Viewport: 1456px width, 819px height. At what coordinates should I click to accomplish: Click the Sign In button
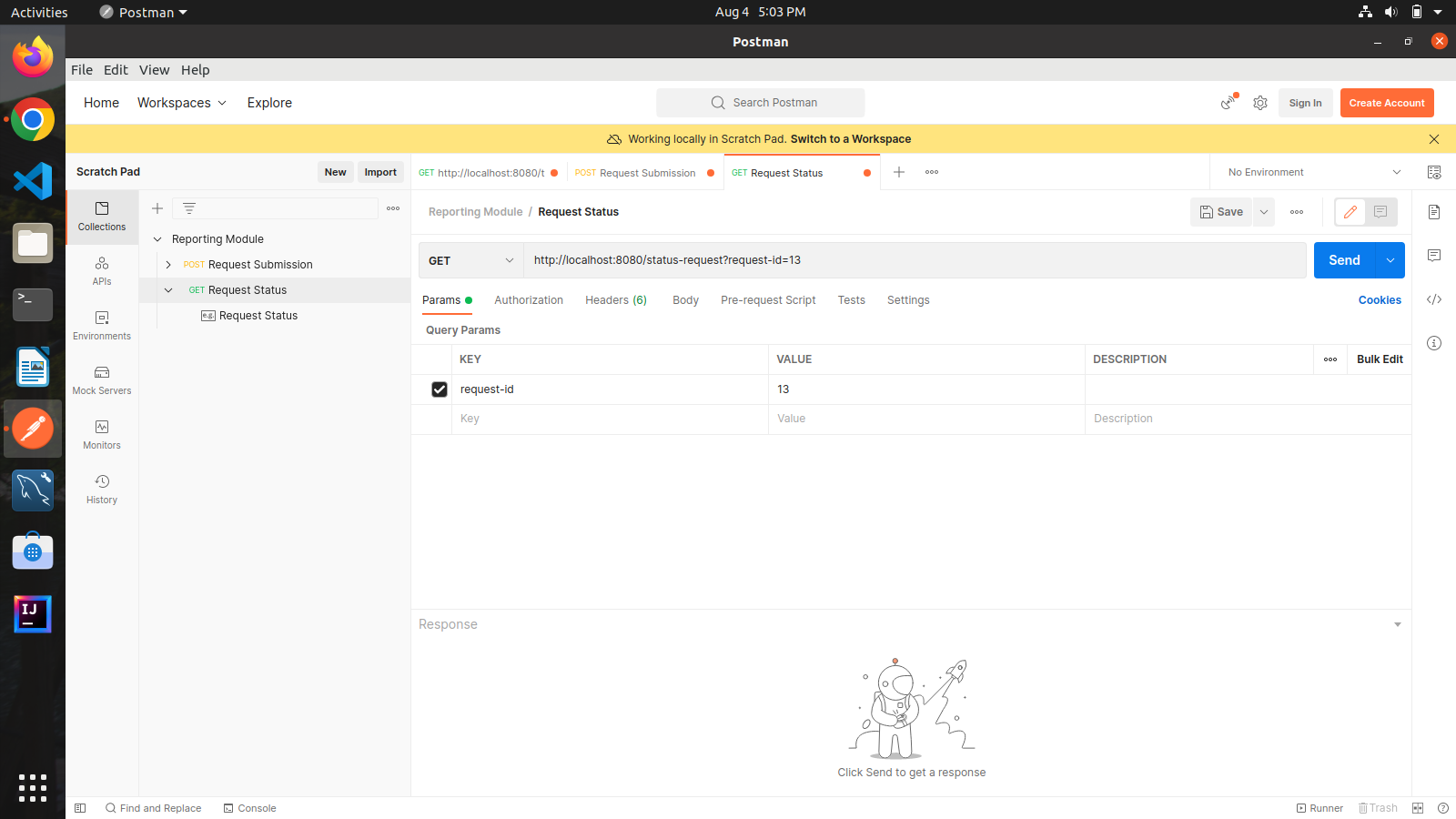pos(1306,103)
